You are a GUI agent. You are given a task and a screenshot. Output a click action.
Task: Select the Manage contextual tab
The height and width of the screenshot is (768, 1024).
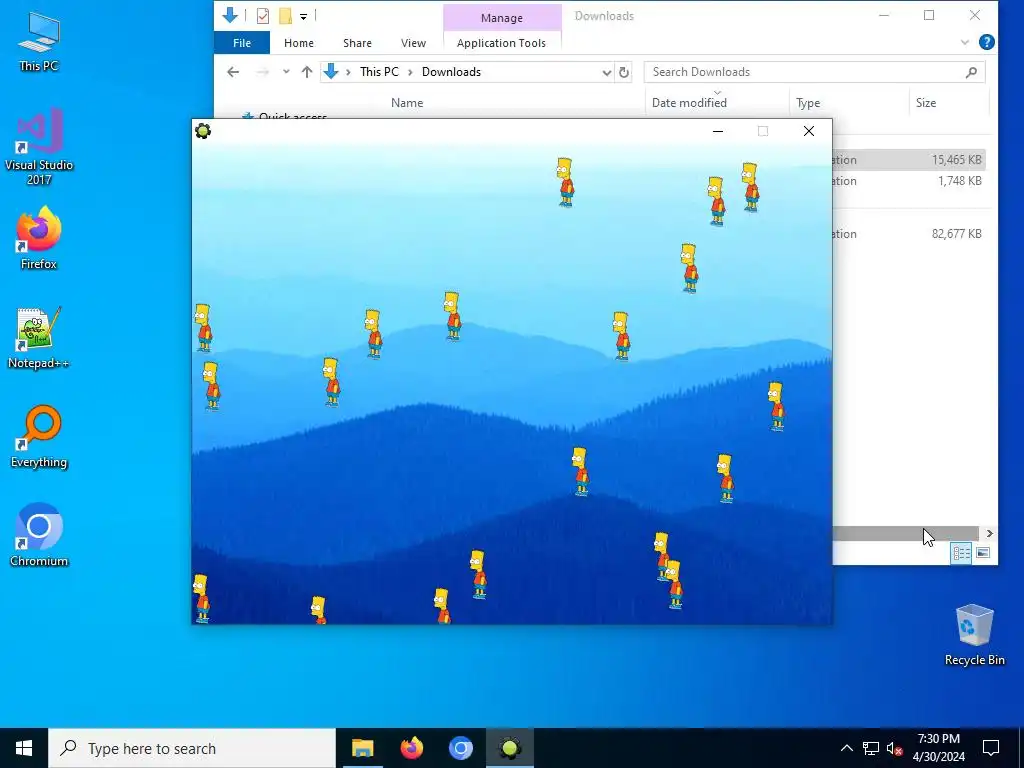tap(502, 18)
